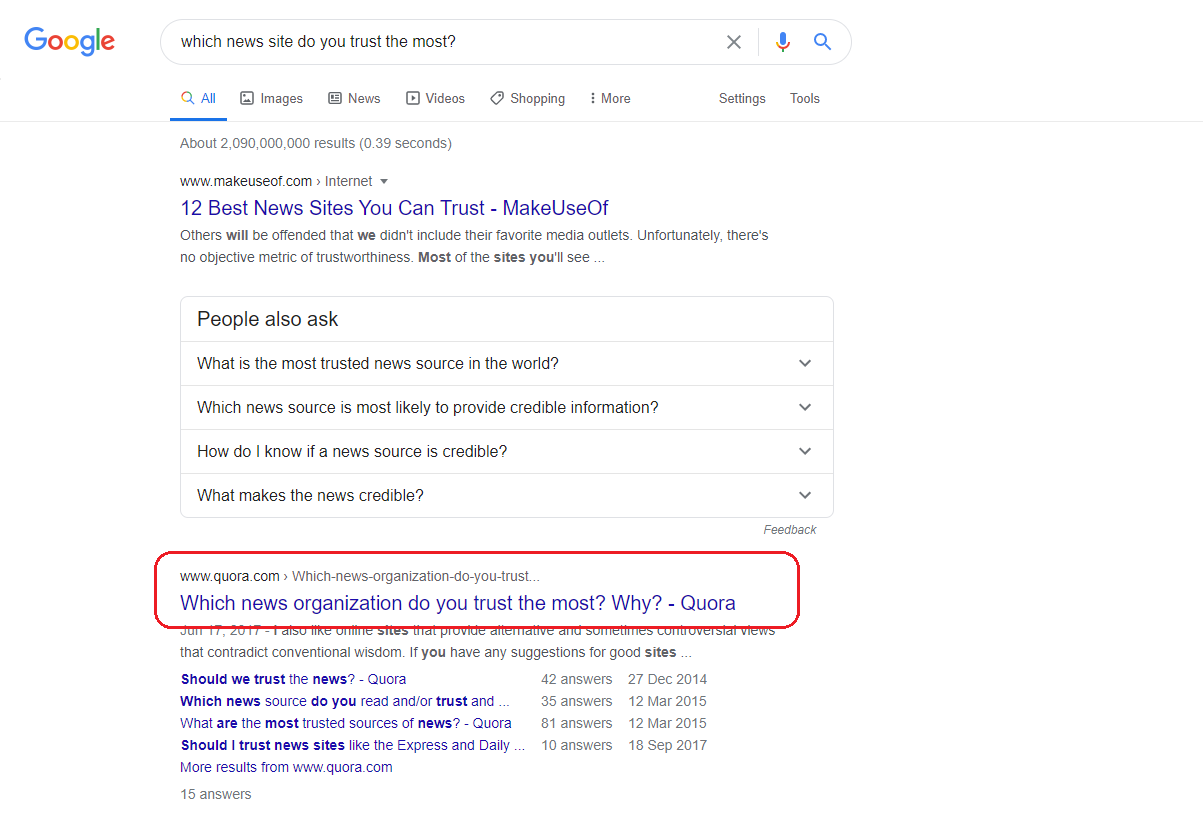The width and height of the screenshot is (1203, 821).
Task: Click the '81 answers' text
Action: (x=577, y=723)
